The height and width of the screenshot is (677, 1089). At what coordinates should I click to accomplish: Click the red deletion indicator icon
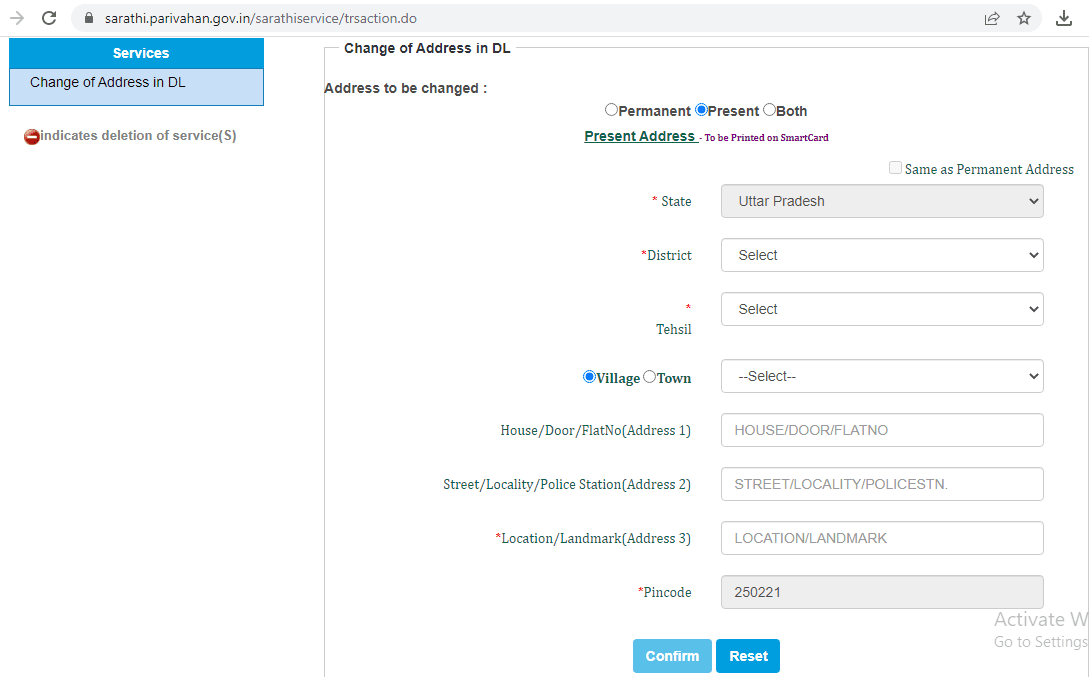click(31, 137)
